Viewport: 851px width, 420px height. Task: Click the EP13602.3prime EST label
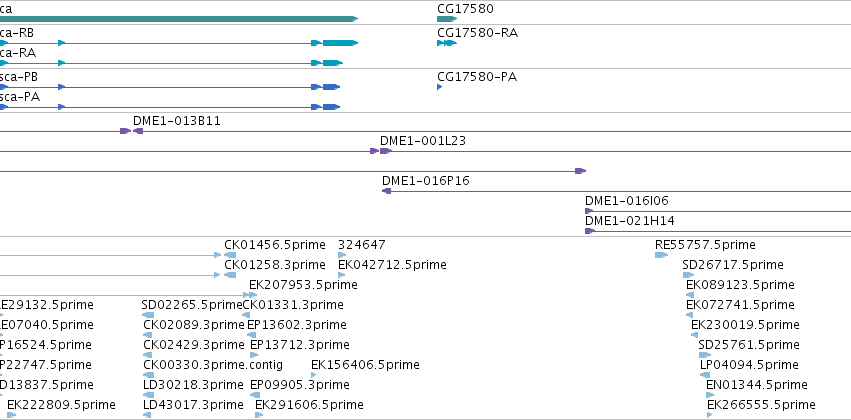(x=297, y=324)
